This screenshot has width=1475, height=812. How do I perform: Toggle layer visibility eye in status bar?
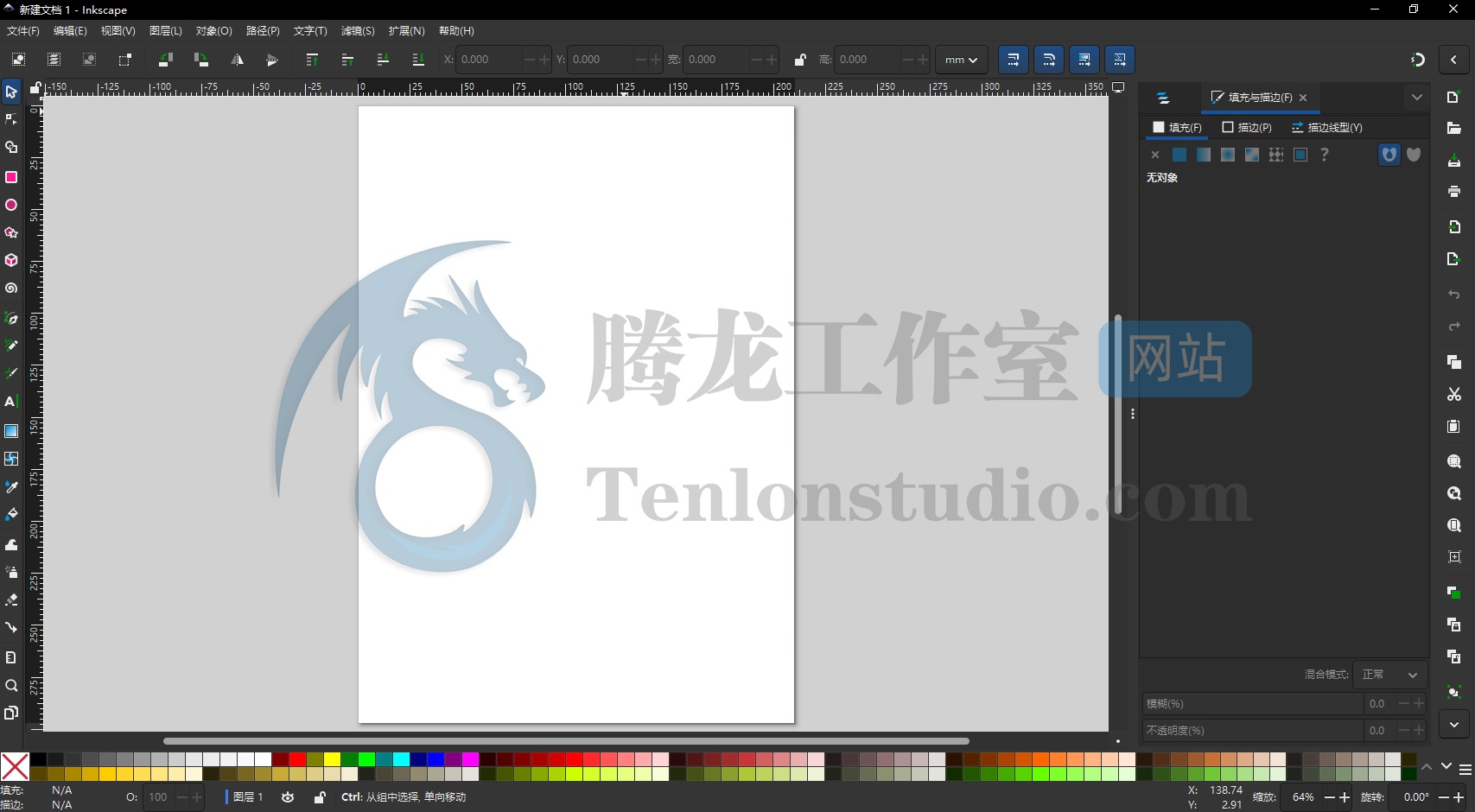(288, 797)
